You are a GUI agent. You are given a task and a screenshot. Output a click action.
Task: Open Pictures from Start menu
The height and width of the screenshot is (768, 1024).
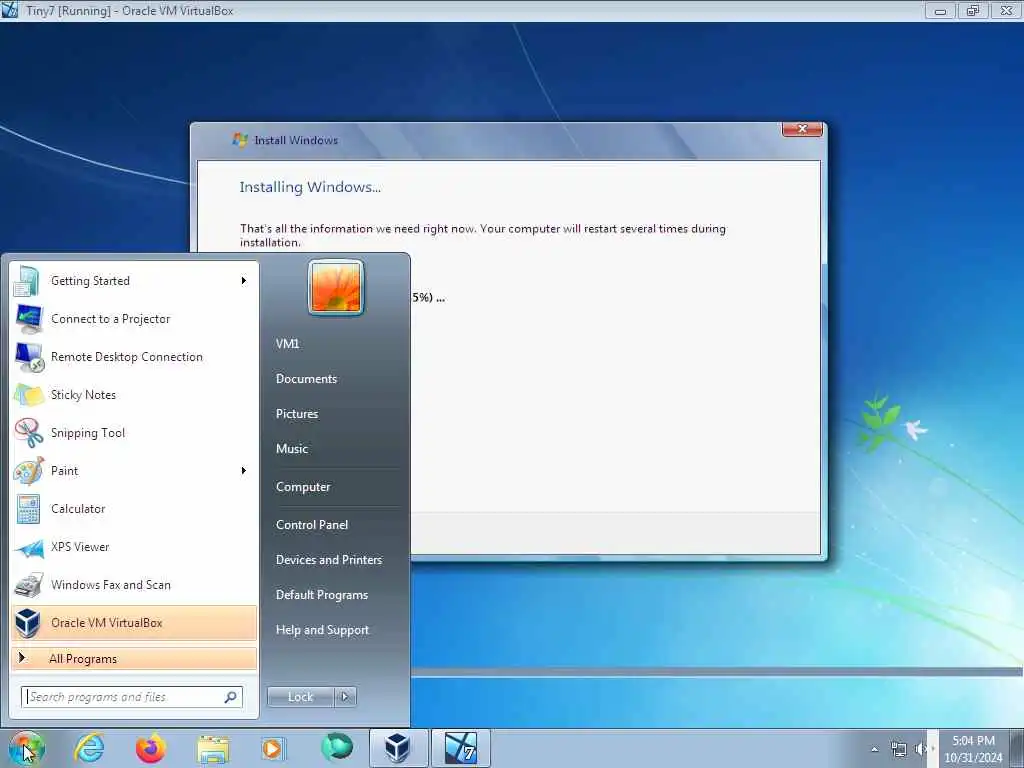297,414
